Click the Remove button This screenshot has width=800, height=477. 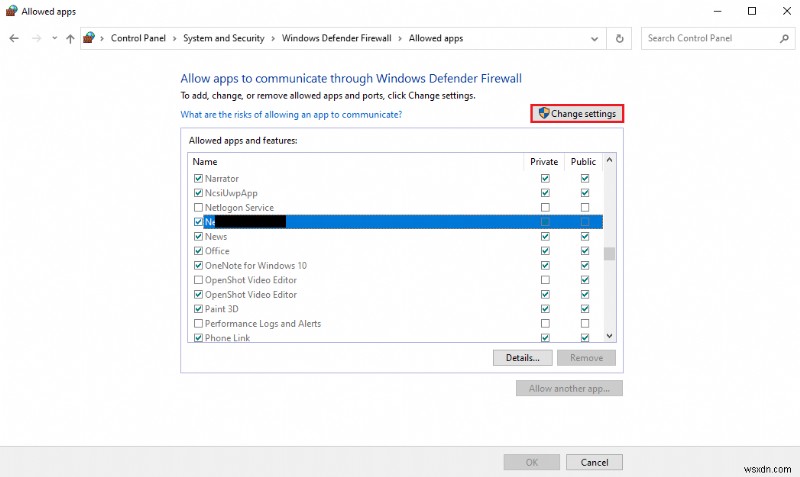pos(586,358)
